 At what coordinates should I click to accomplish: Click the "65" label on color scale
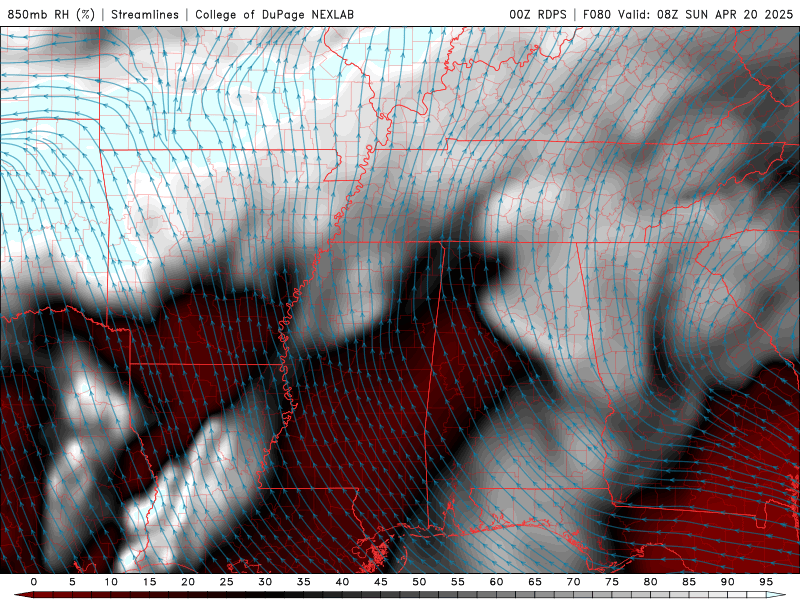pyautogui.click(x=535, y=582)
